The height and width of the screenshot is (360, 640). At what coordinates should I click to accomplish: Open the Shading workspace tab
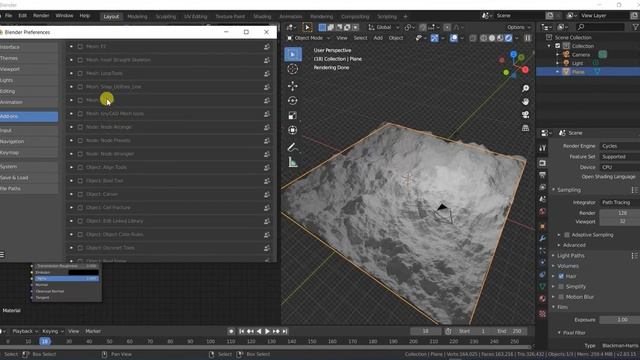(262, 16)
